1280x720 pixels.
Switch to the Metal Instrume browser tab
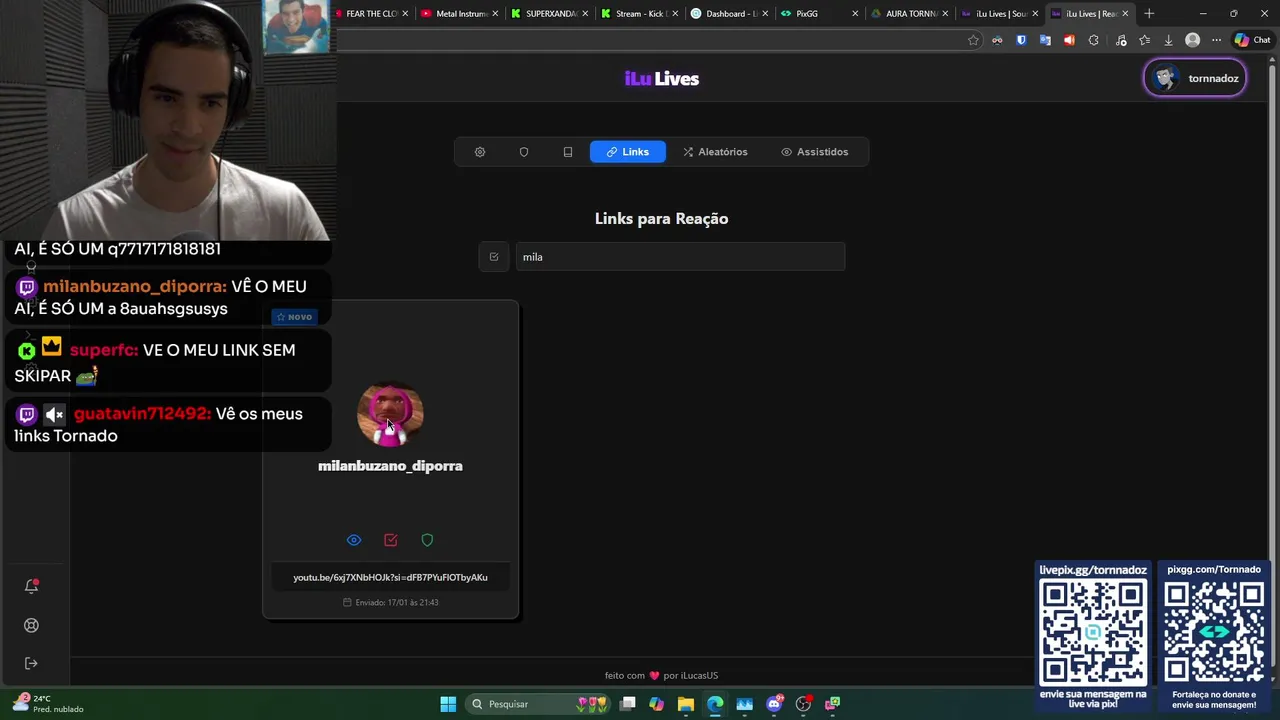click(458, 14)
